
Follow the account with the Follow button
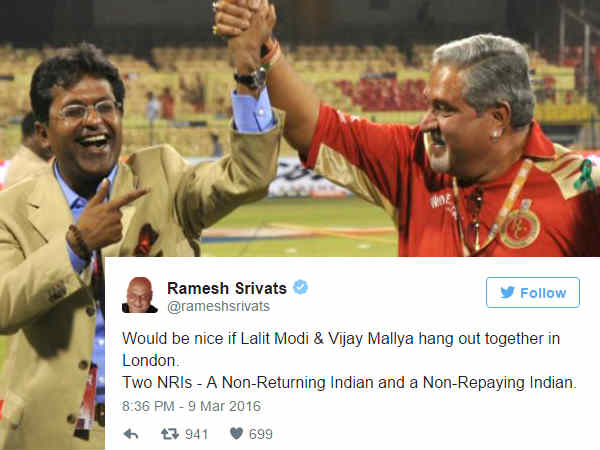point(533,293)
